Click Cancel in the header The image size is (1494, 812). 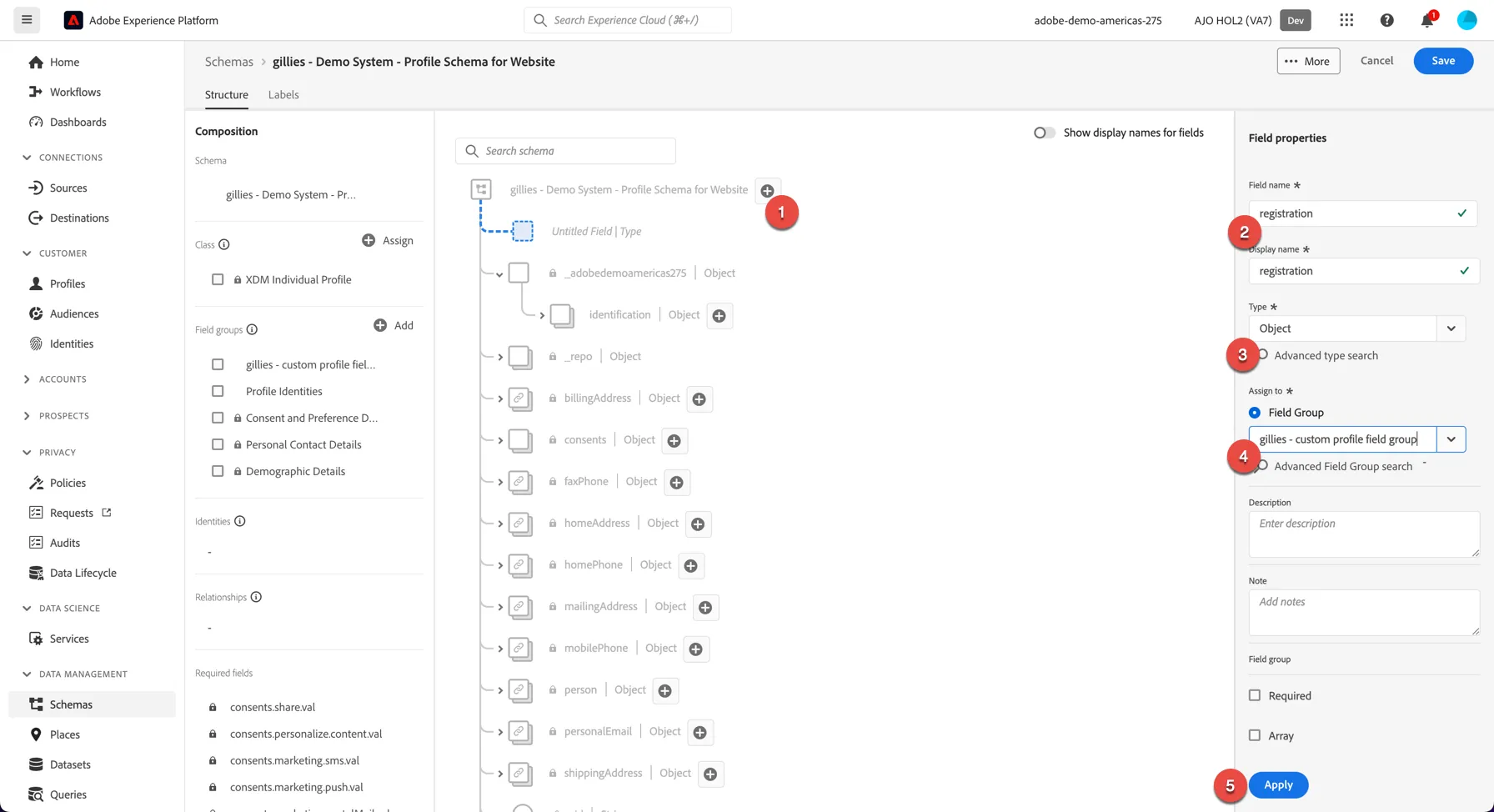point(1376,61)
